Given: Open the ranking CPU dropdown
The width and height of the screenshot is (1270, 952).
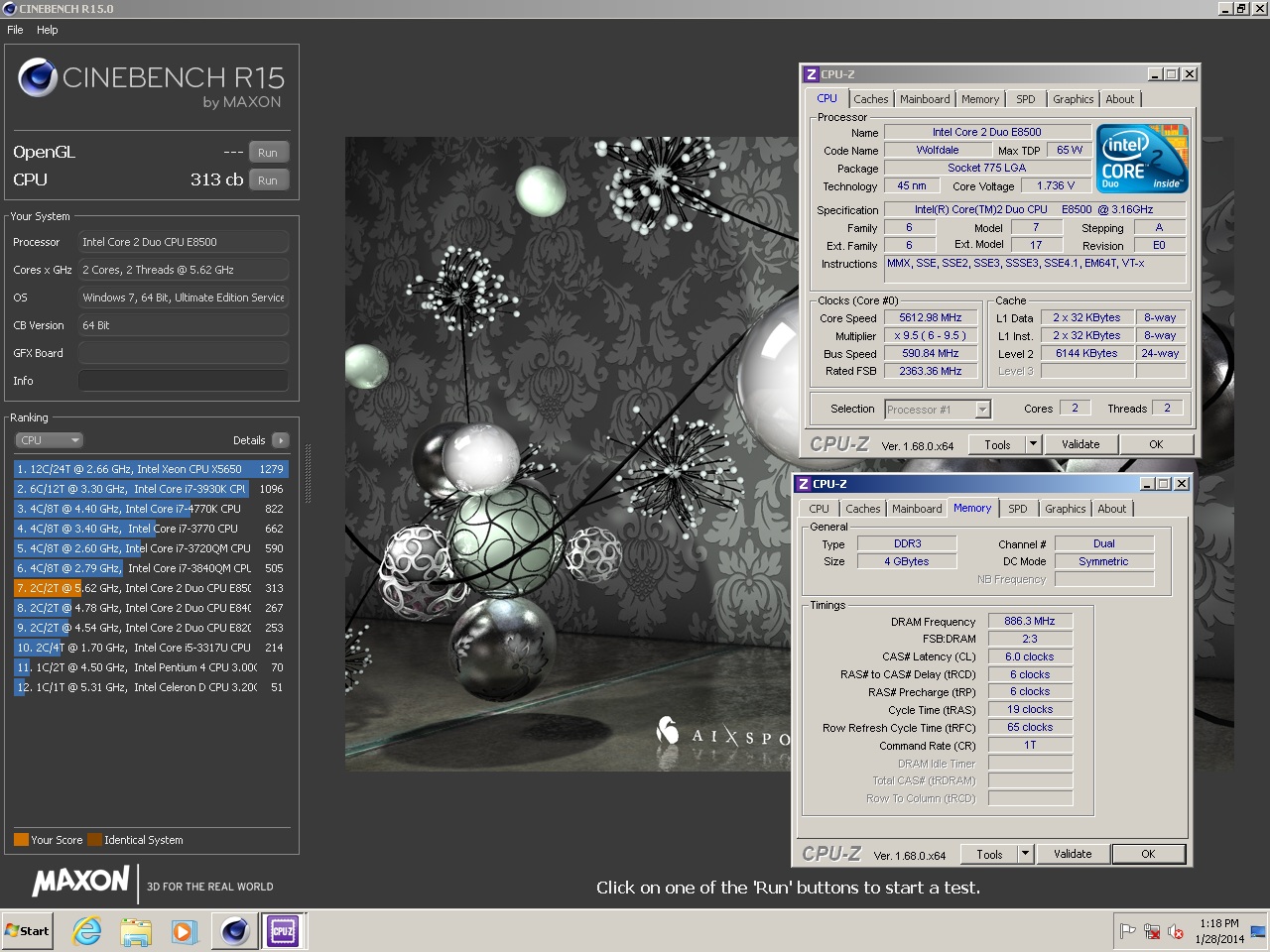Looking at the screenshot, I should tap(49, 440).
